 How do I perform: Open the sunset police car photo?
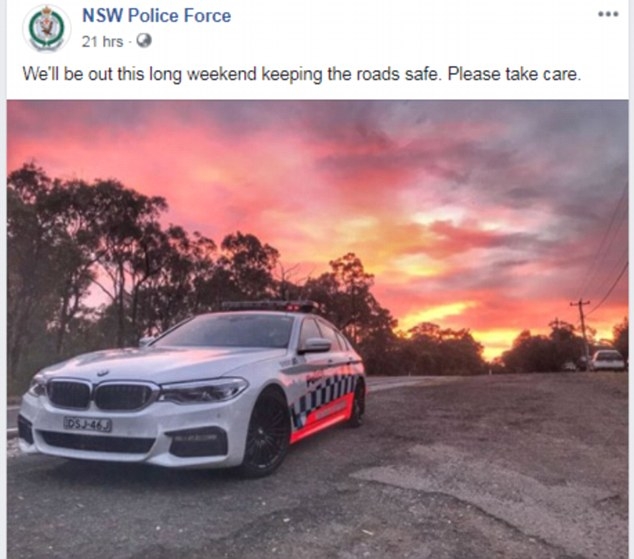pos(317,329)
